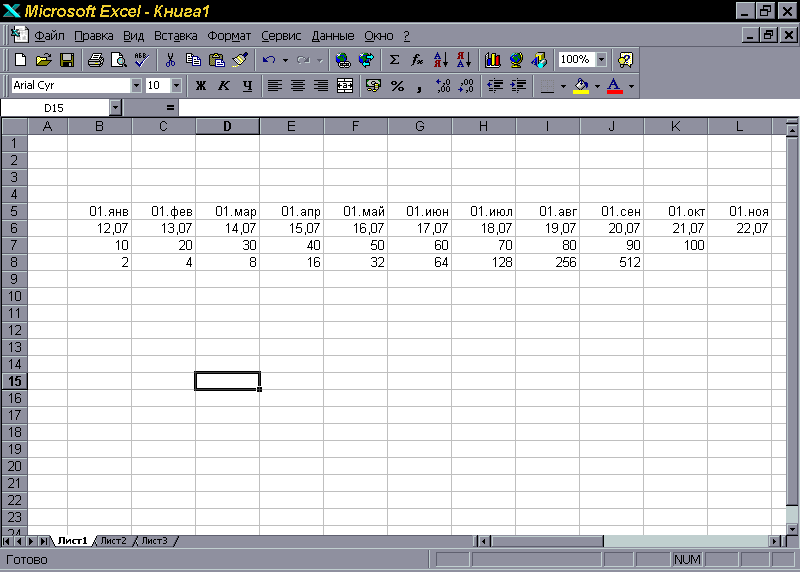This screenshot has width=800, height=572.
Task: Print using the printer icon
Action: click(x=95, y=60)
